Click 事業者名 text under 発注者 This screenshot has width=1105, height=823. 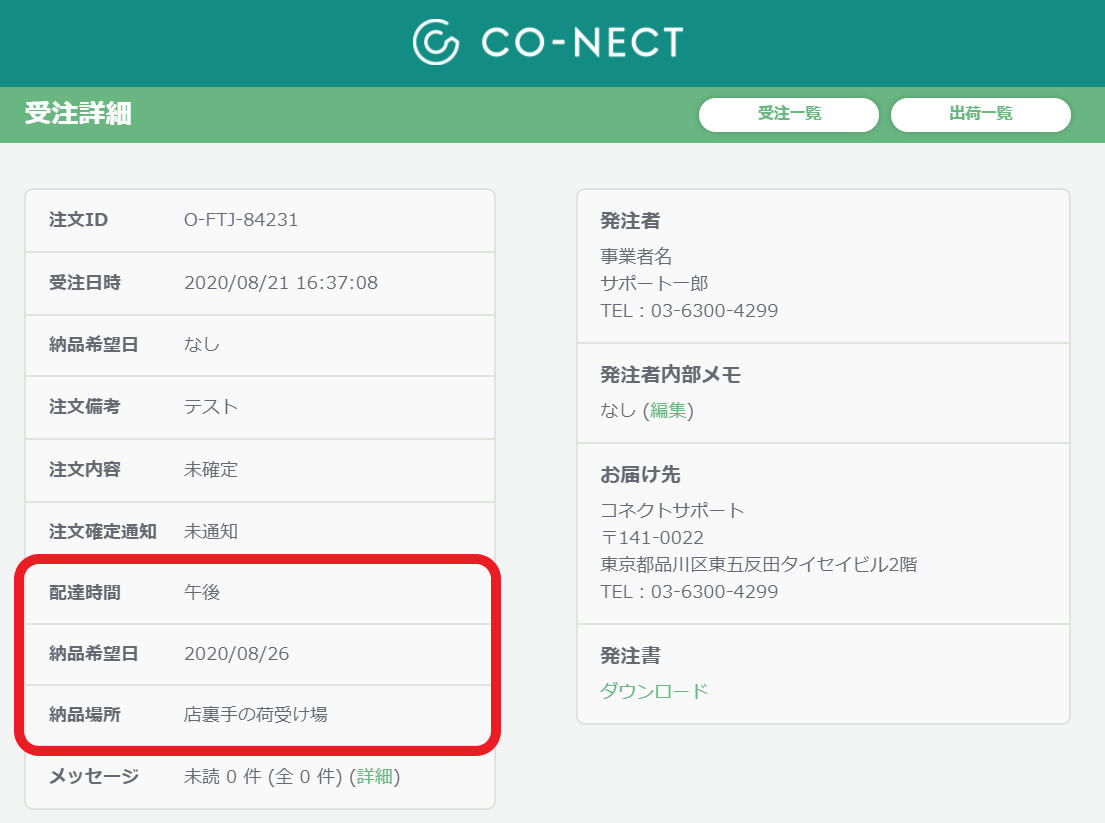click(636, 256)
